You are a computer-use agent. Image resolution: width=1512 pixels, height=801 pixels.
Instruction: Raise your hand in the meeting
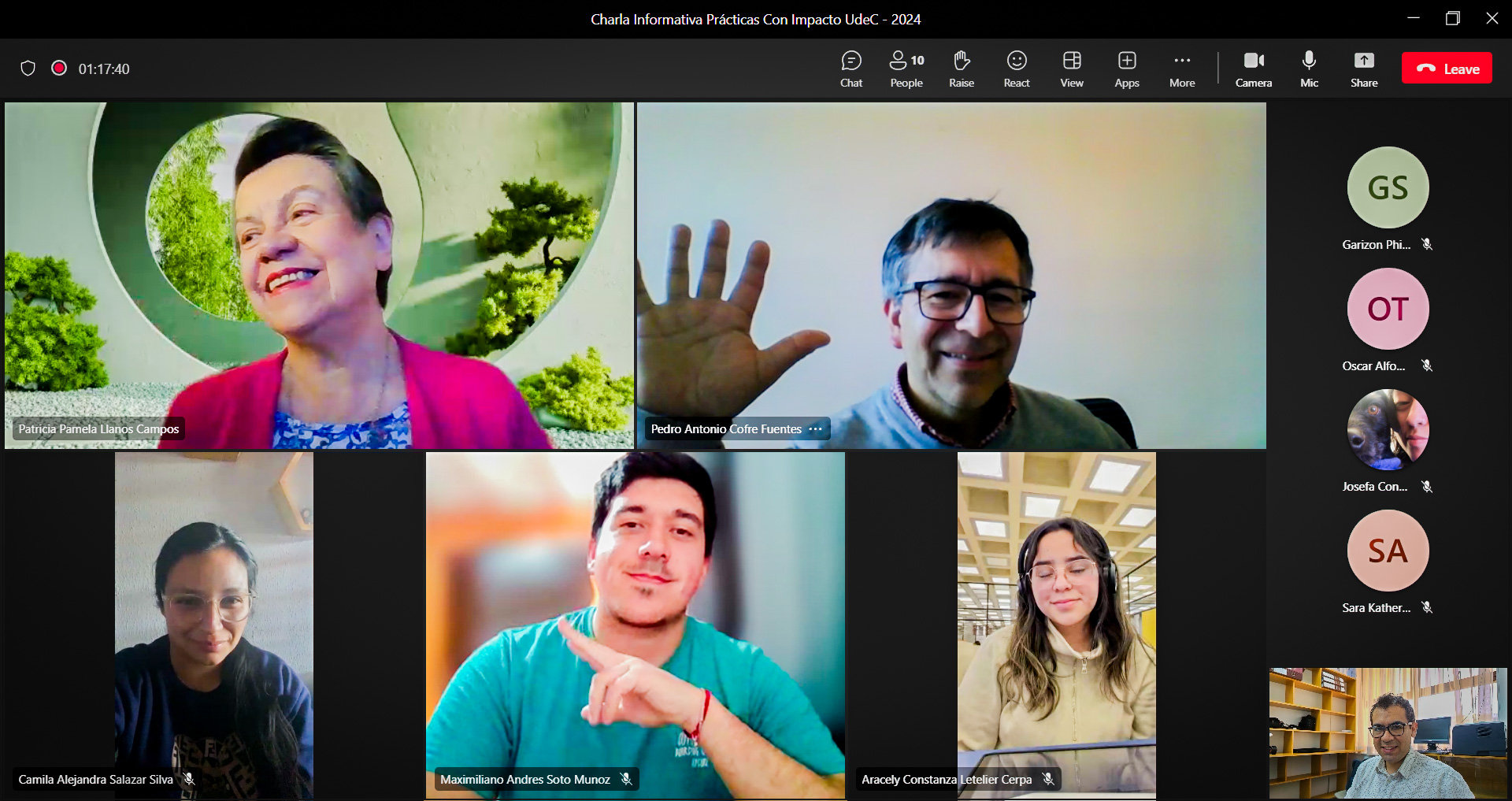(x=961, y=69)
